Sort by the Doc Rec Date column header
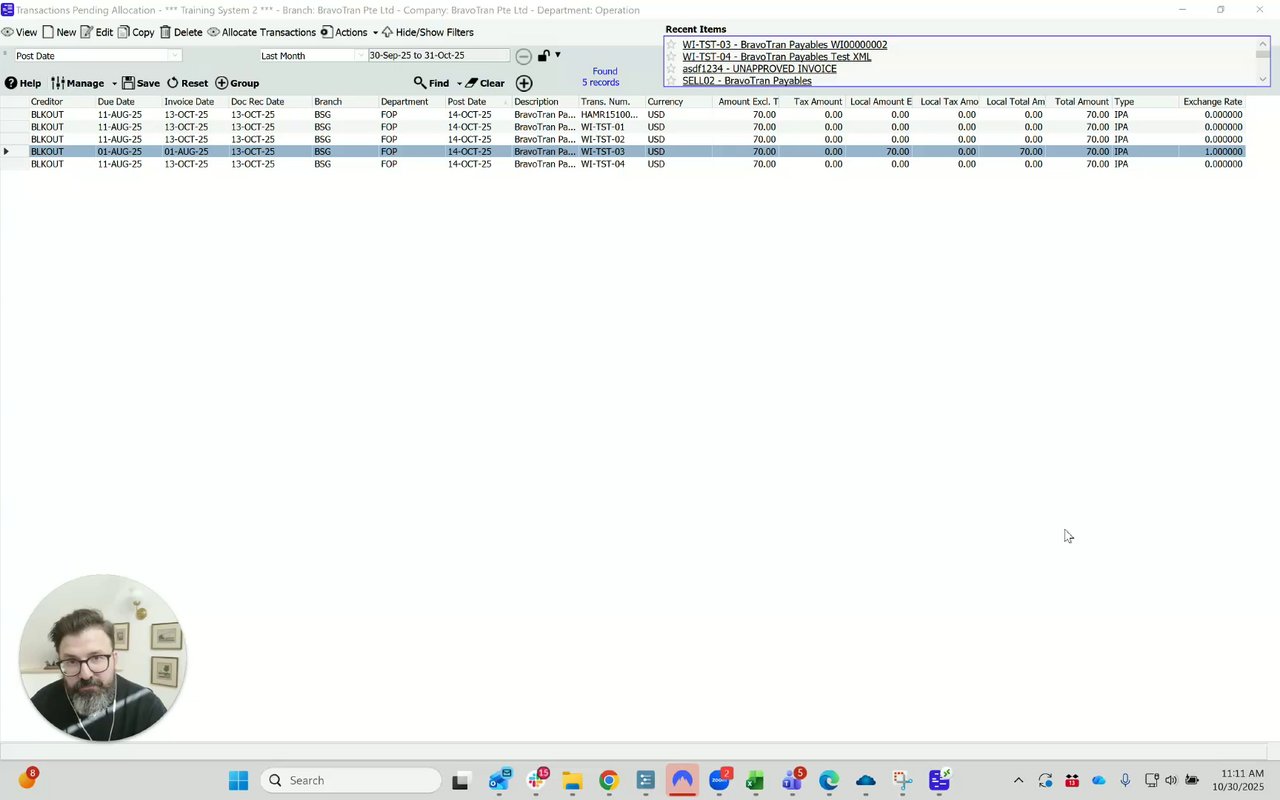This screenshot has width=1280, height=800. [269, 102]
